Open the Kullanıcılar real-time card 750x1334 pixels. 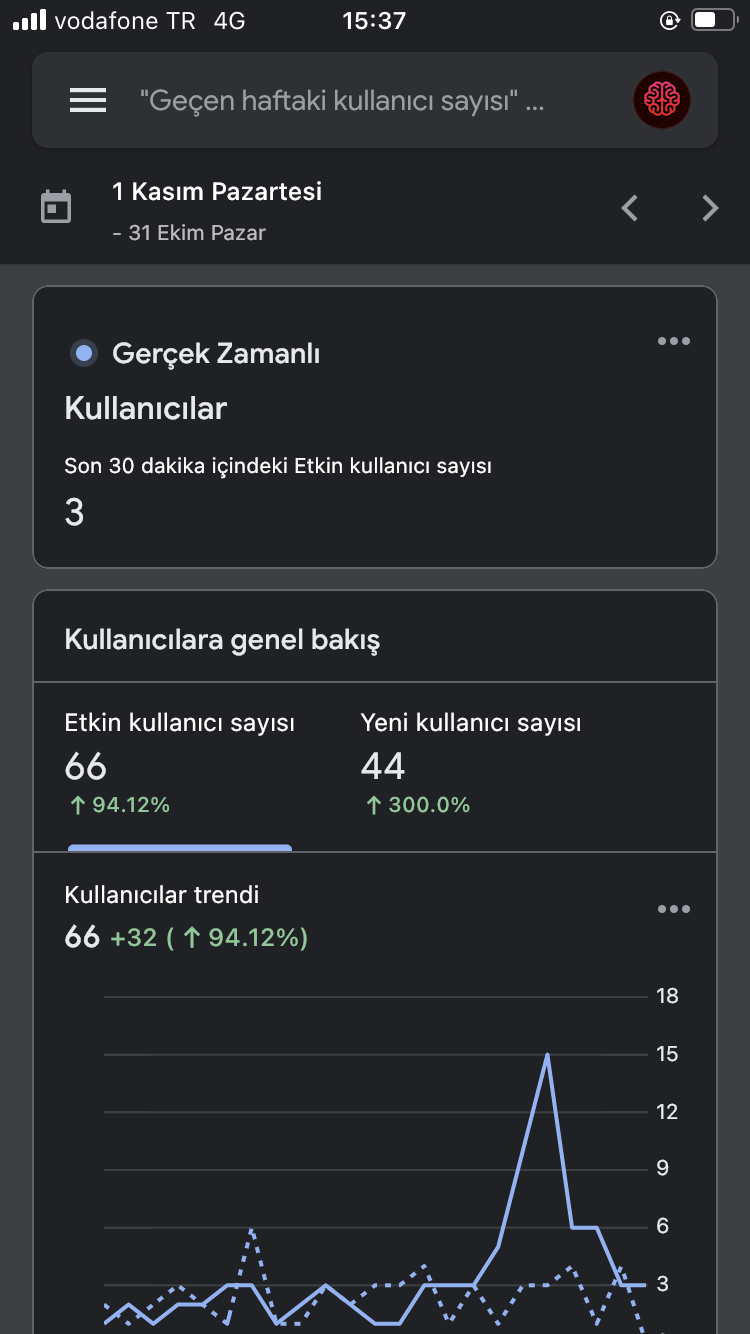click(x=375, y=427)
